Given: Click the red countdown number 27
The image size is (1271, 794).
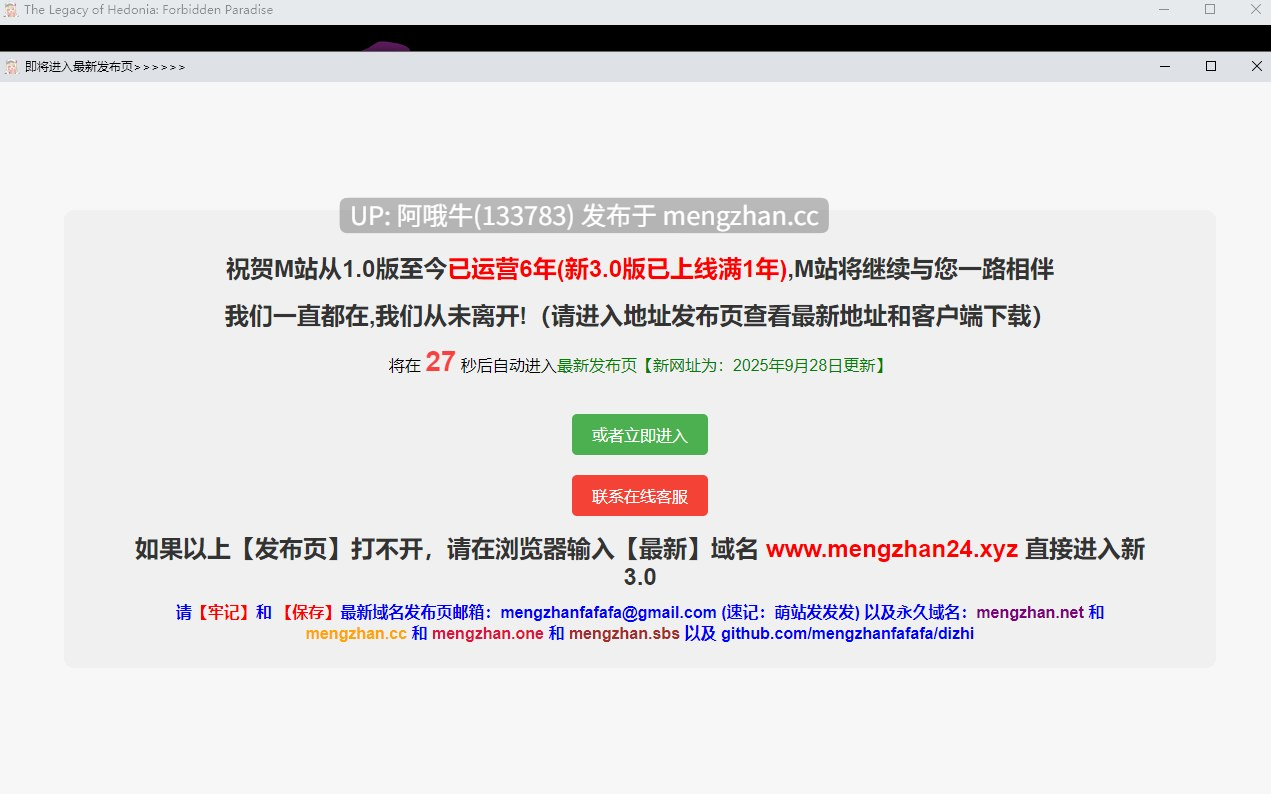Looking at the screenshot, I should pyautogui.click(x=440, y=362).
